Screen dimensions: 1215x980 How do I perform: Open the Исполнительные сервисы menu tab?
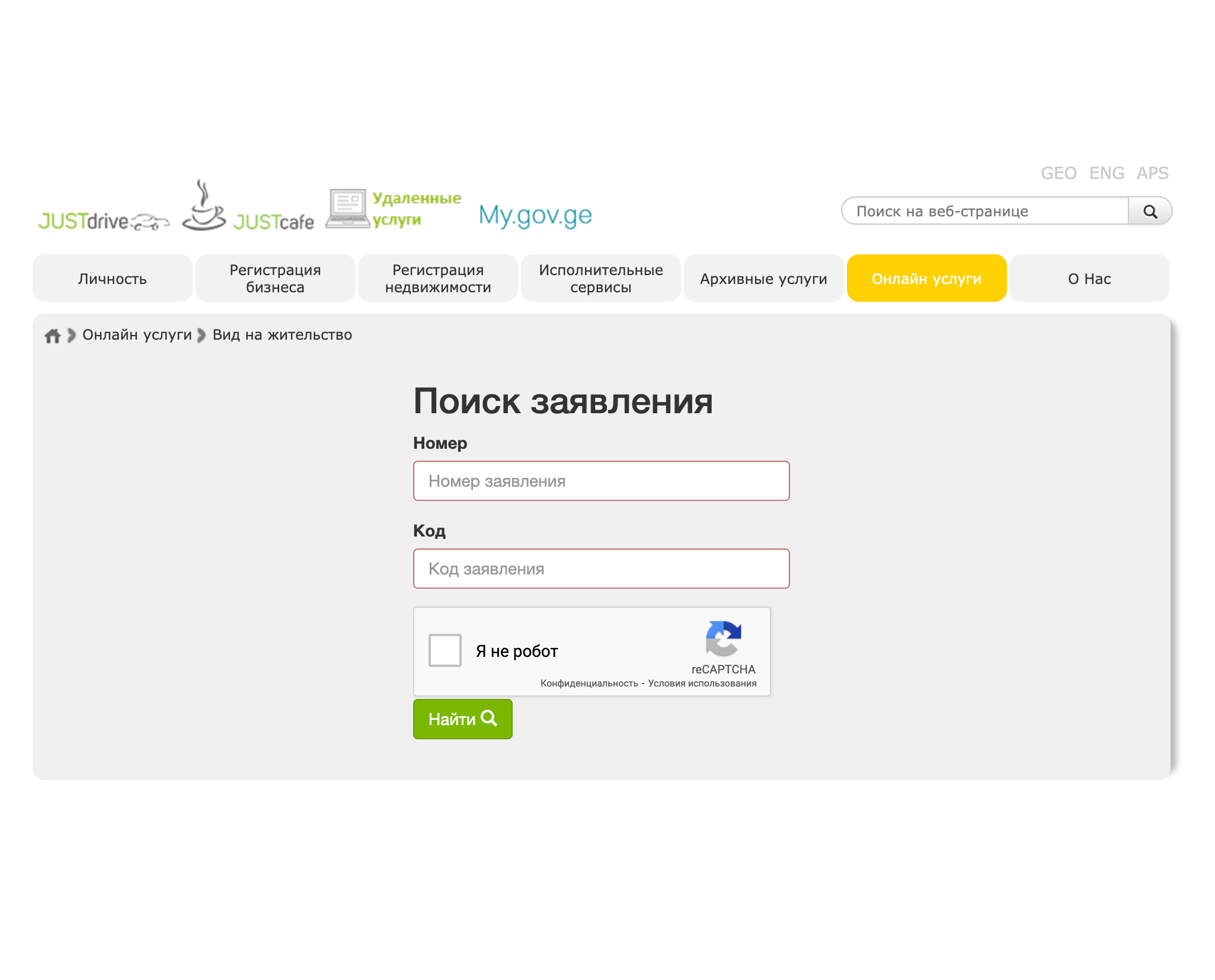click(x=601, y=278)
